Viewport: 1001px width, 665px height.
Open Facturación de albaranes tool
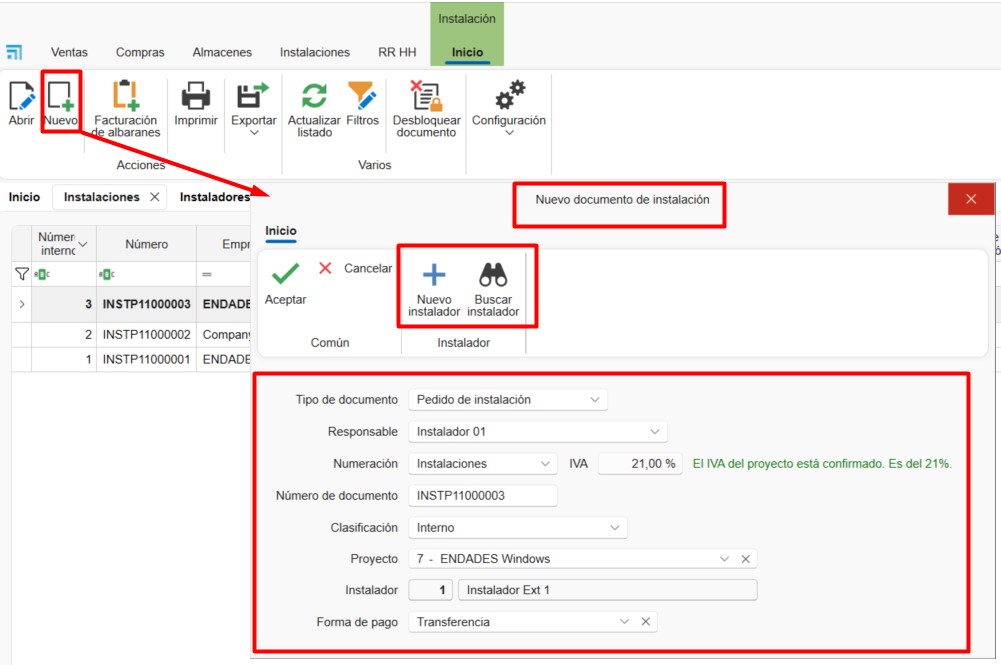pos(126,97)
